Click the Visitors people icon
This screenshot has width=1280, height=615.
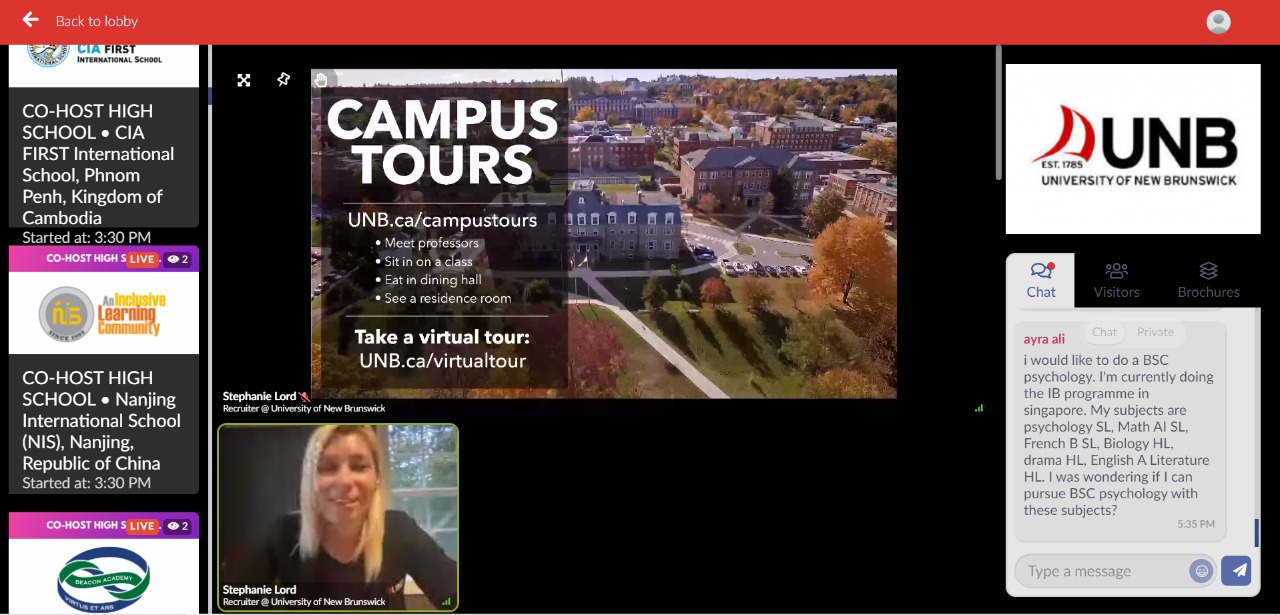(1116, 270)
